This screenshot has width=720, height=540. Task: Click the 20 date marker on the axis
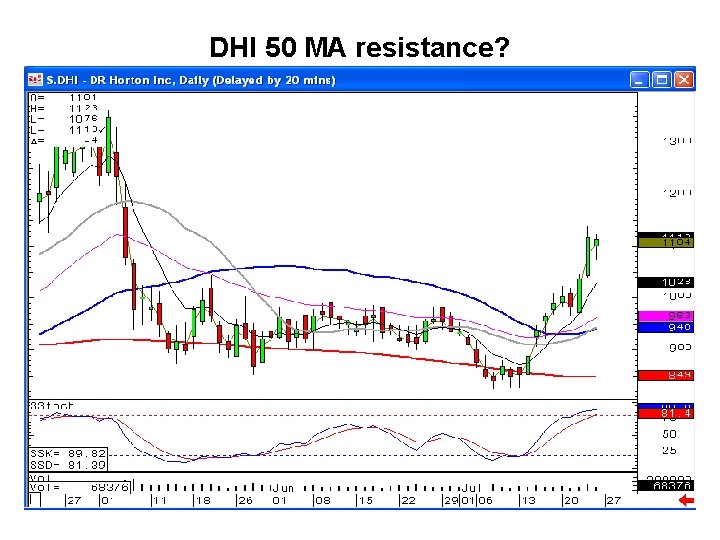coord(571,501)
